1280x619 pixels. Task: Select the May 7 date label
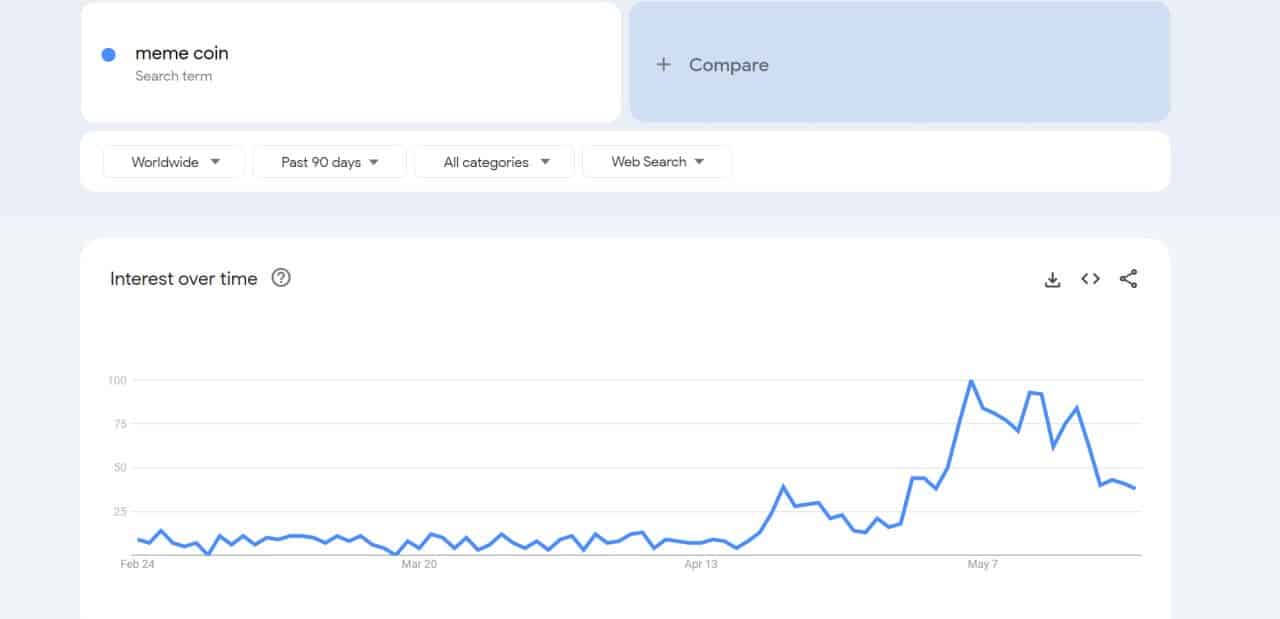click(983, 565)
